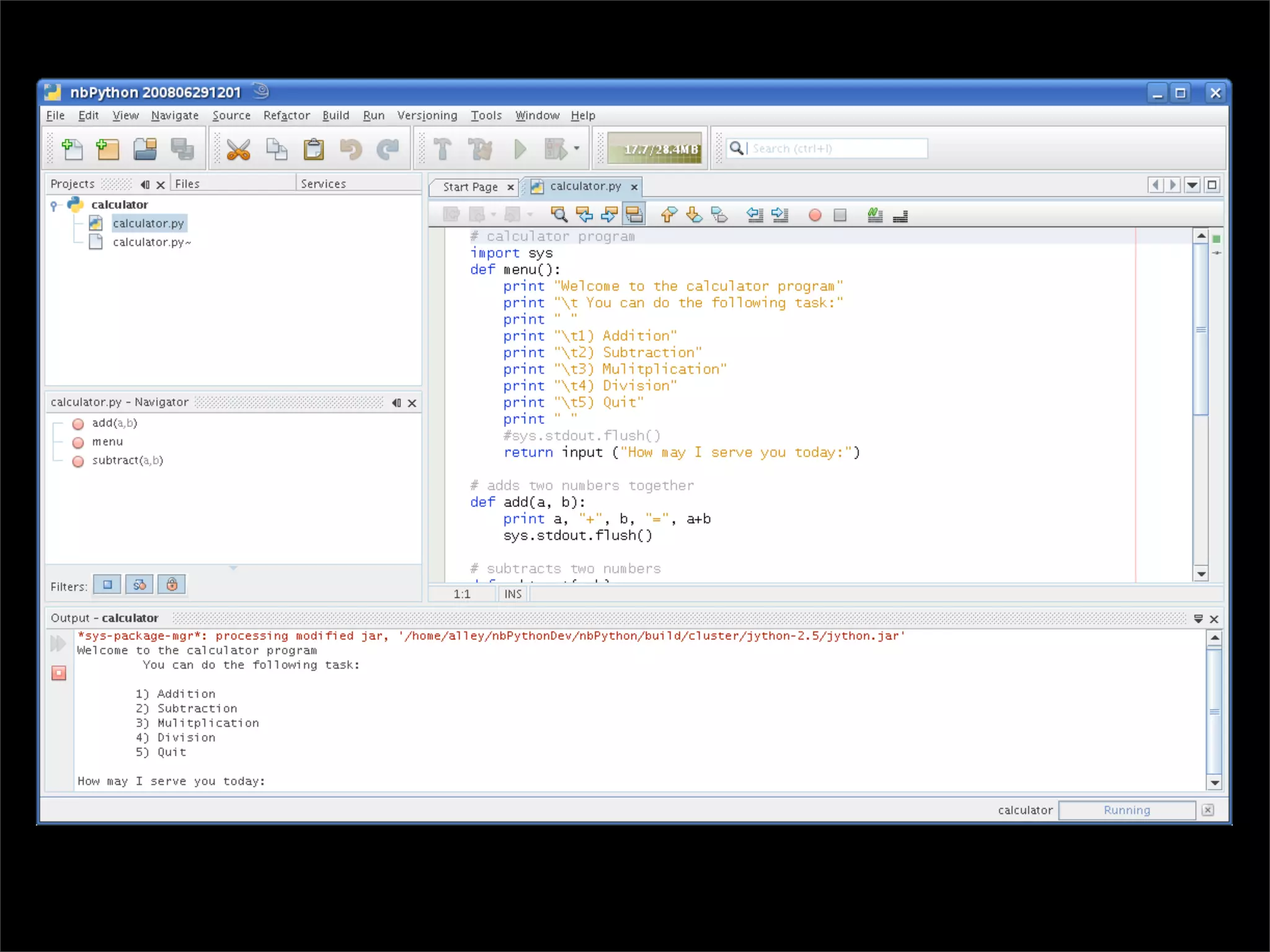Collapse the calculator project tree node

54,205
